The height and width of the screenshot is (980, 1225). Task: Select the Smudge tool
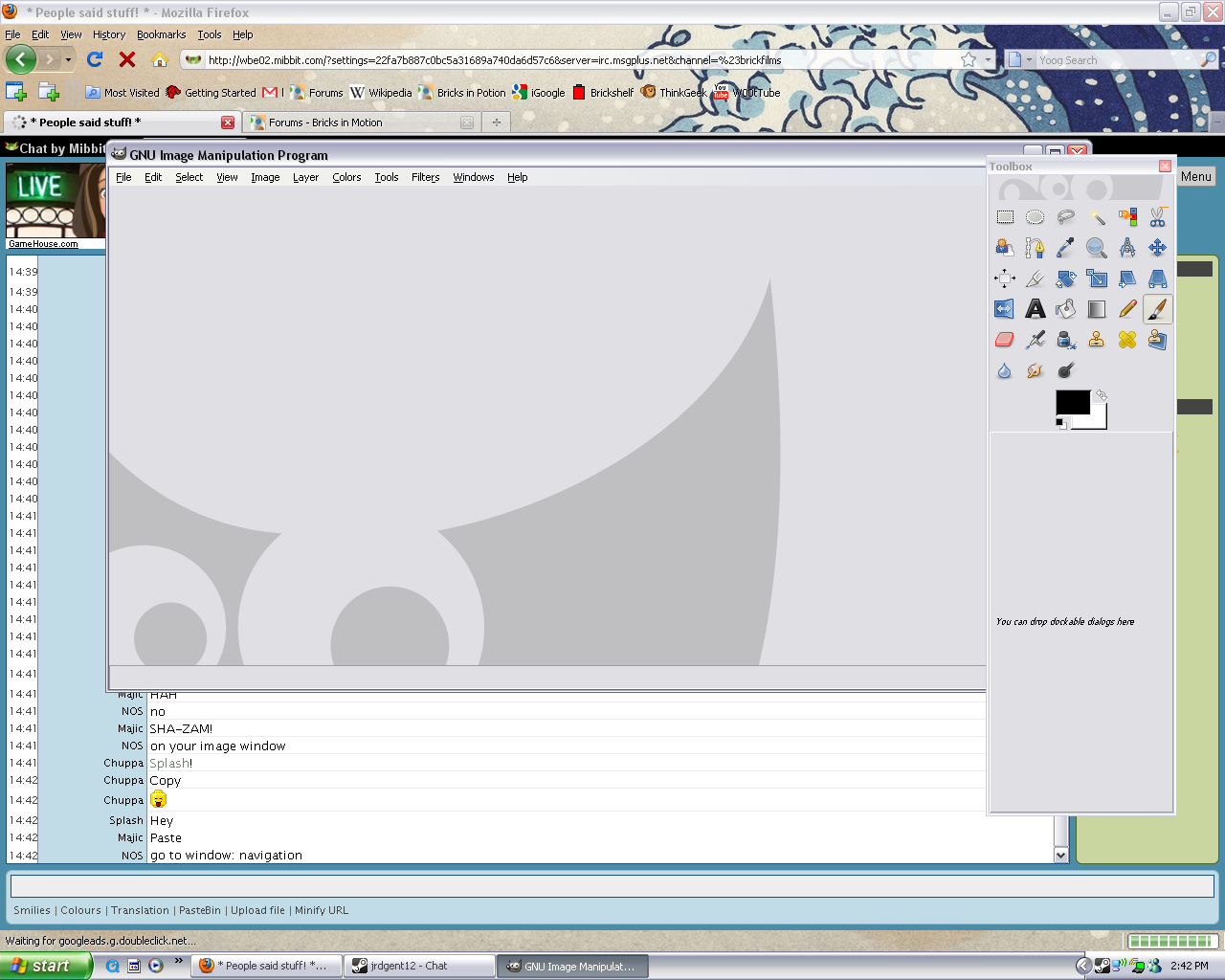click(1035, 370)
